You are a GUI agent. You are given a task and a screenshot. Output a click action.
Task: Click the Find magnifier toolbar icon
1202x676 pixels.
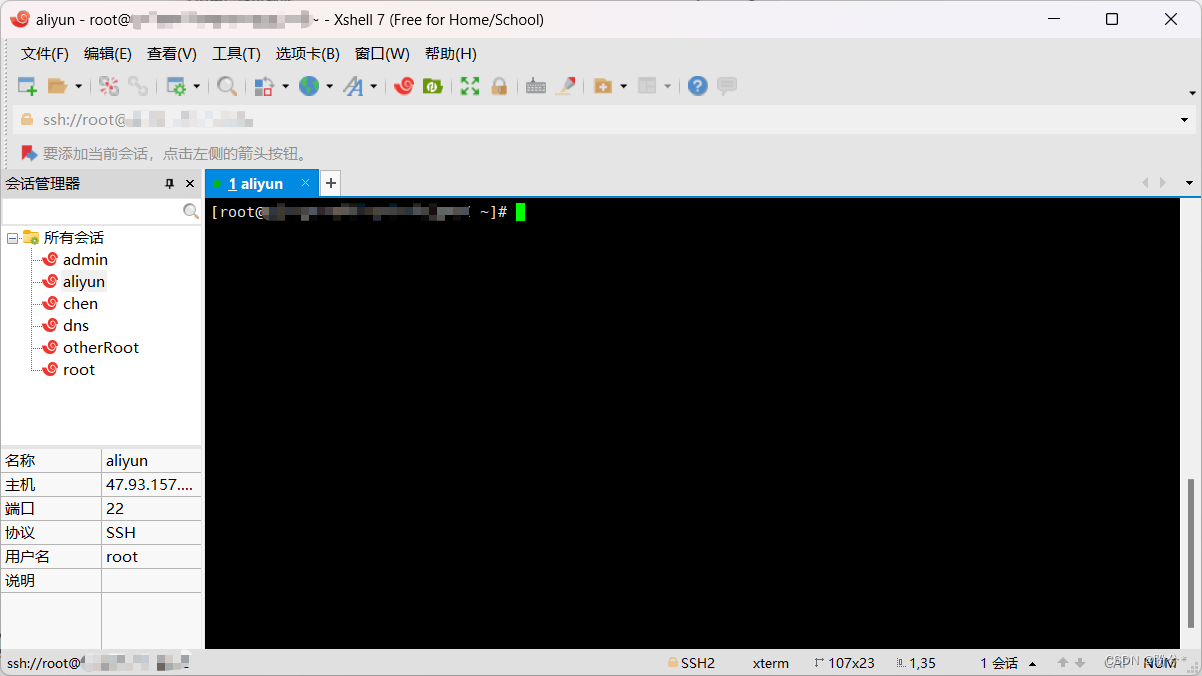point(227,87)
